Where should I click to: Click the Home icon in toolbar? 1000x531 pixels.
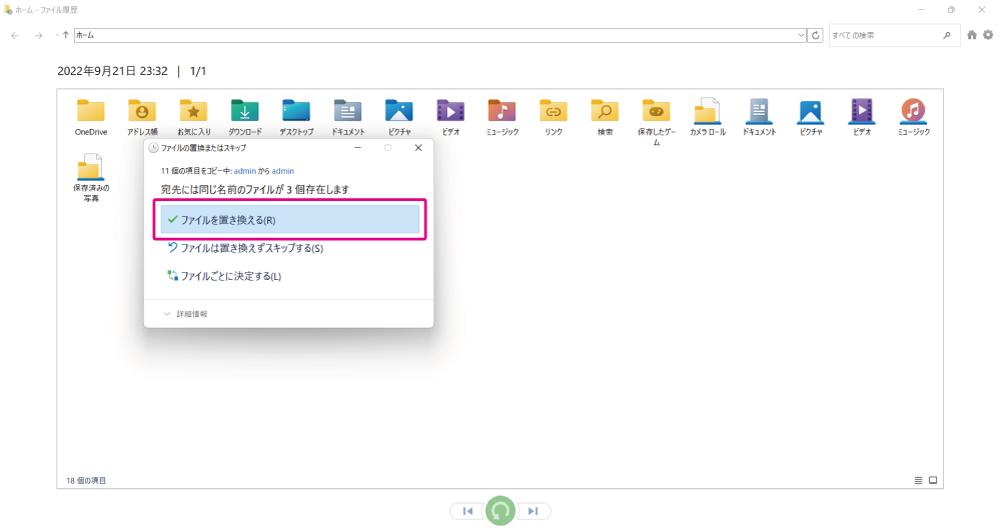972,35
